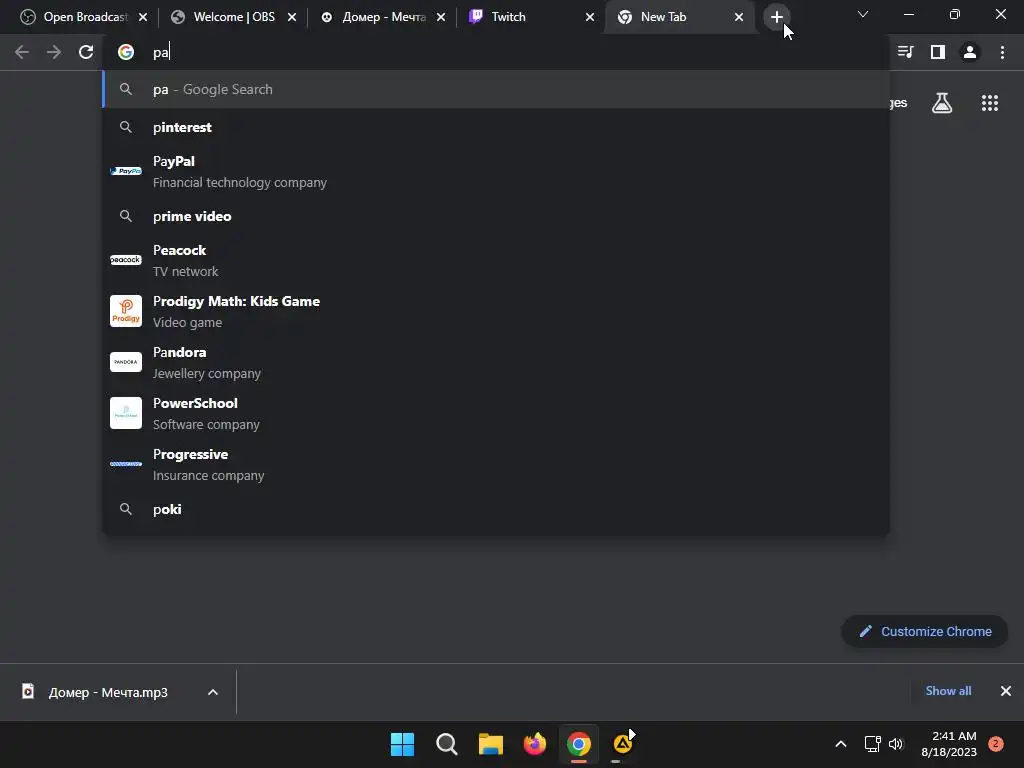Close the Домер - Мечта tab
The width and height of the screenshot is (1024, 768).
coord(441,18)
